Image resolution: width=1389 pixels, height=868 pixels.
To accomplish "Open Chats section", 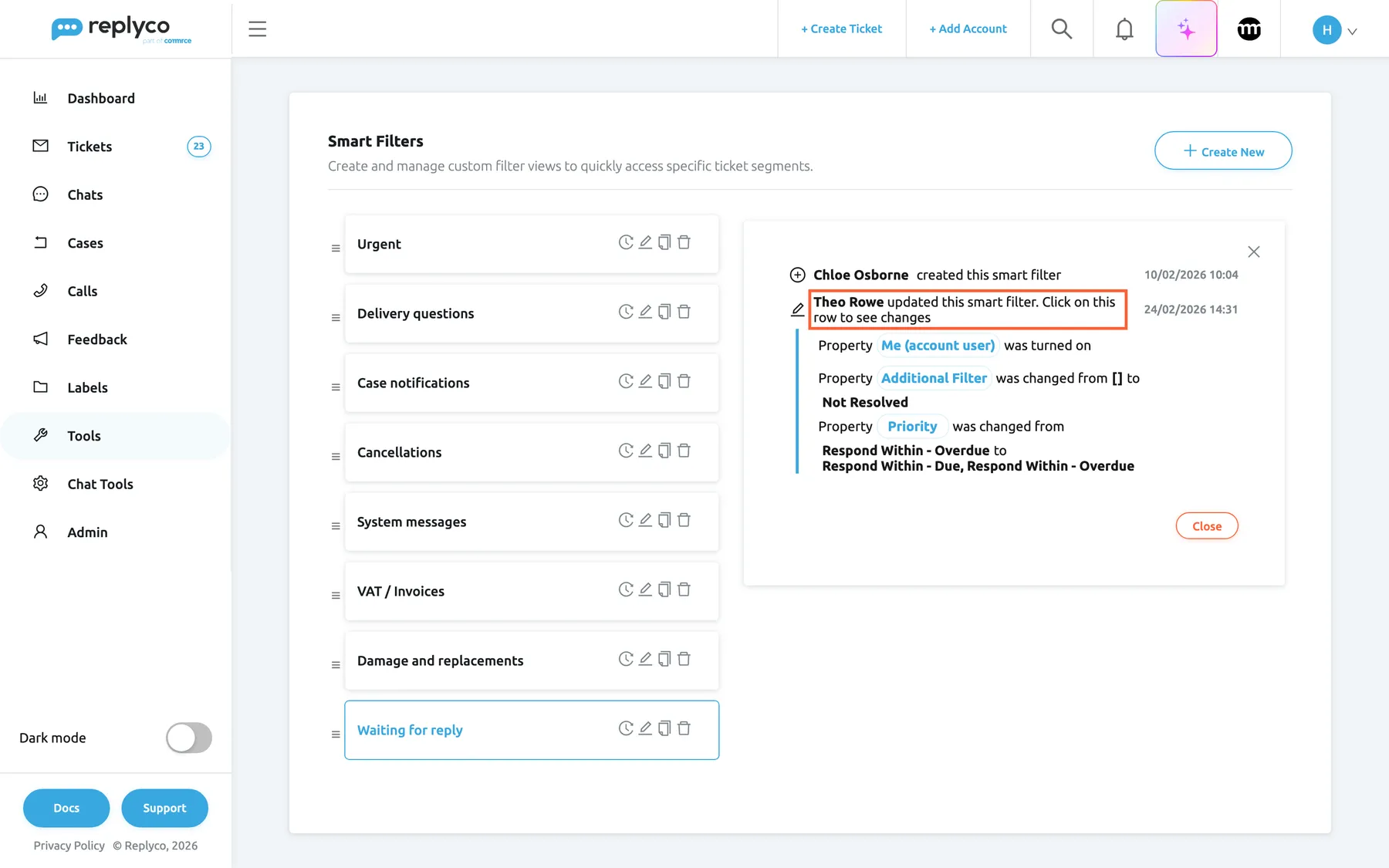I will (85, 194).
